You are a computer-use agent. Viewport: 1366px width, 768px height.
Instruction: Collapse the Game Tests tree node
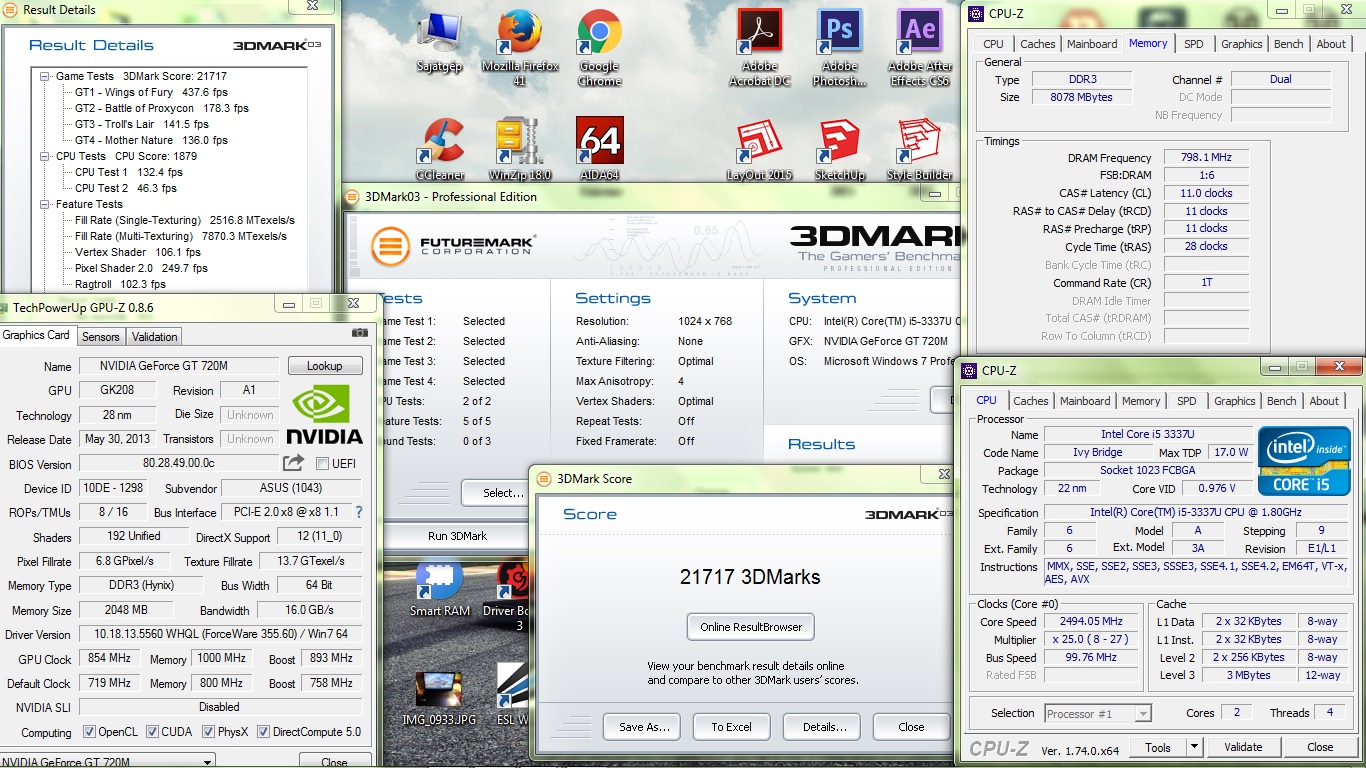click(x=45, y=76)
